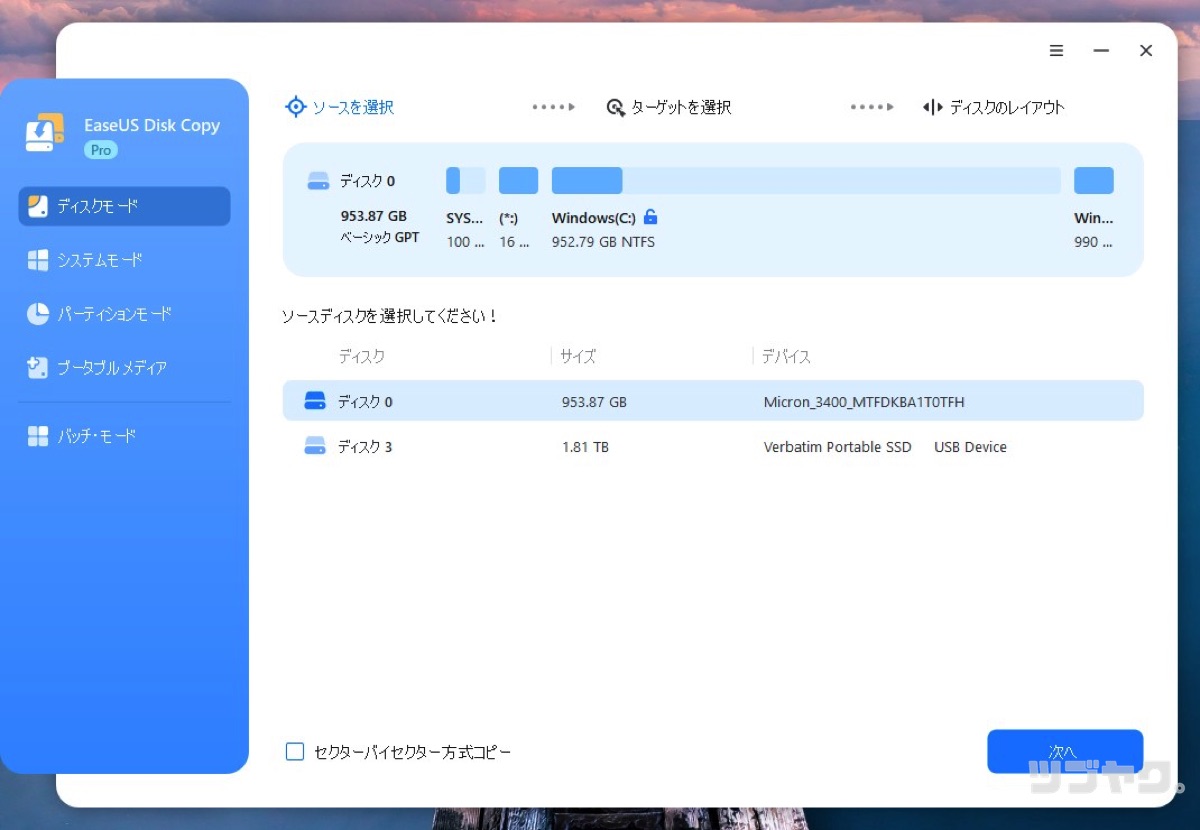Click the ソースを選択 target icon

tap(296, 106)
